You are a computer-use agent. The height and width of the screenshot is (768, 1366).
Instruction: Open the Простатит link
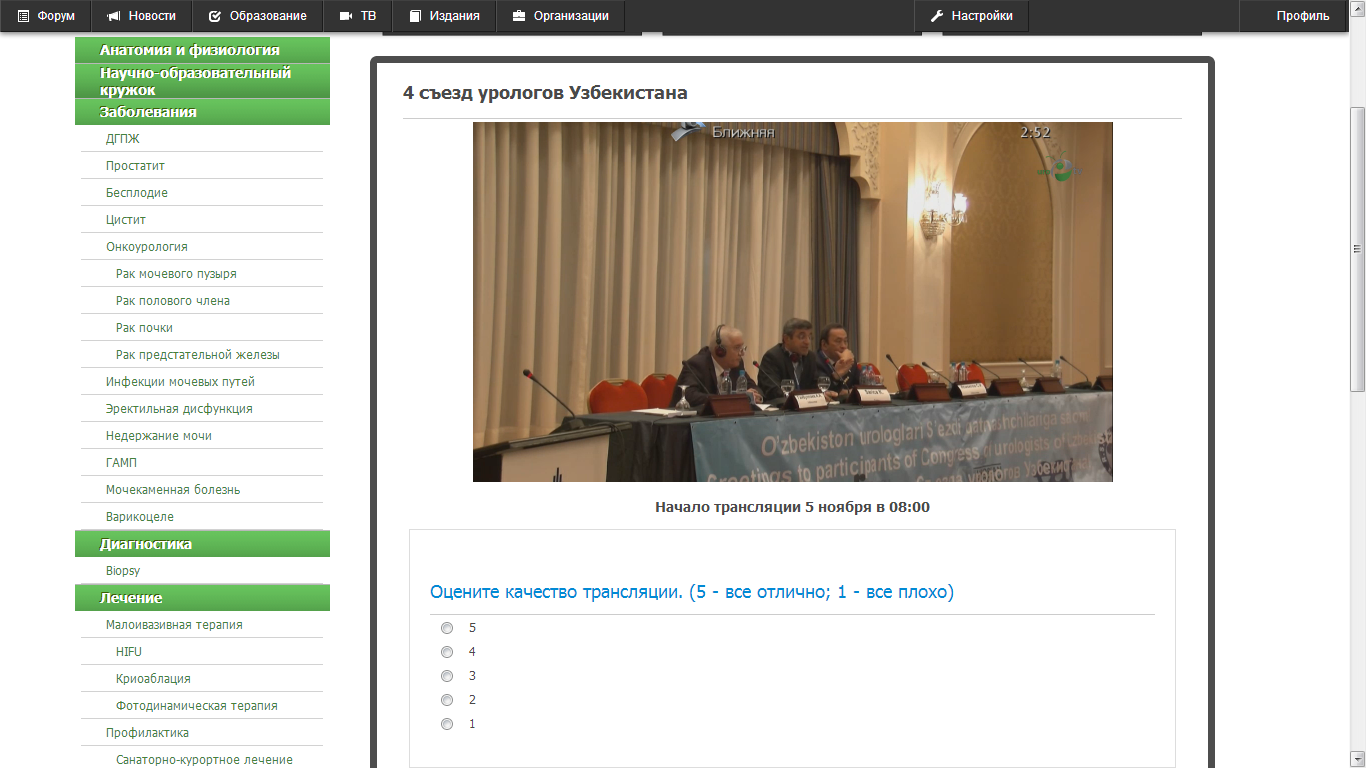(x=136, y=166)
